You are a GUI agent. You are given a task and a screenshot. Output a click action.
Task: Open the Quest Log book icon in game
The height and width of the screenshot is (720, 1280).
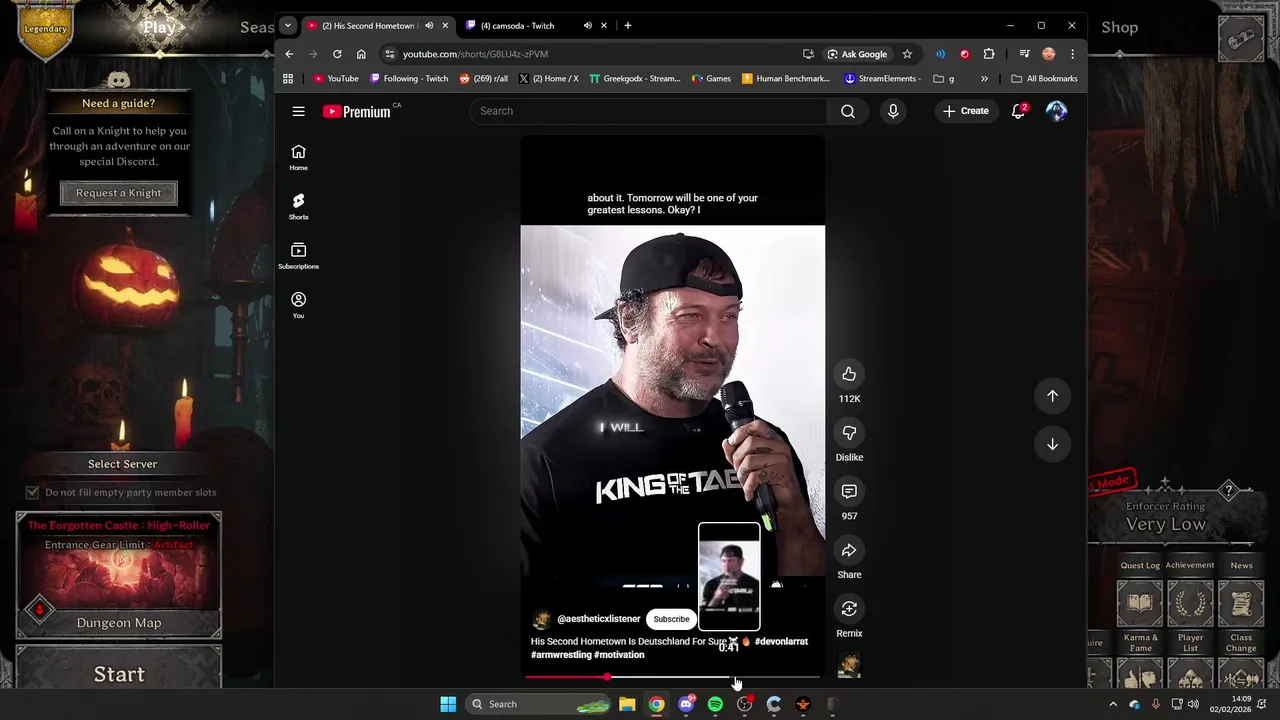(1139, 603)
